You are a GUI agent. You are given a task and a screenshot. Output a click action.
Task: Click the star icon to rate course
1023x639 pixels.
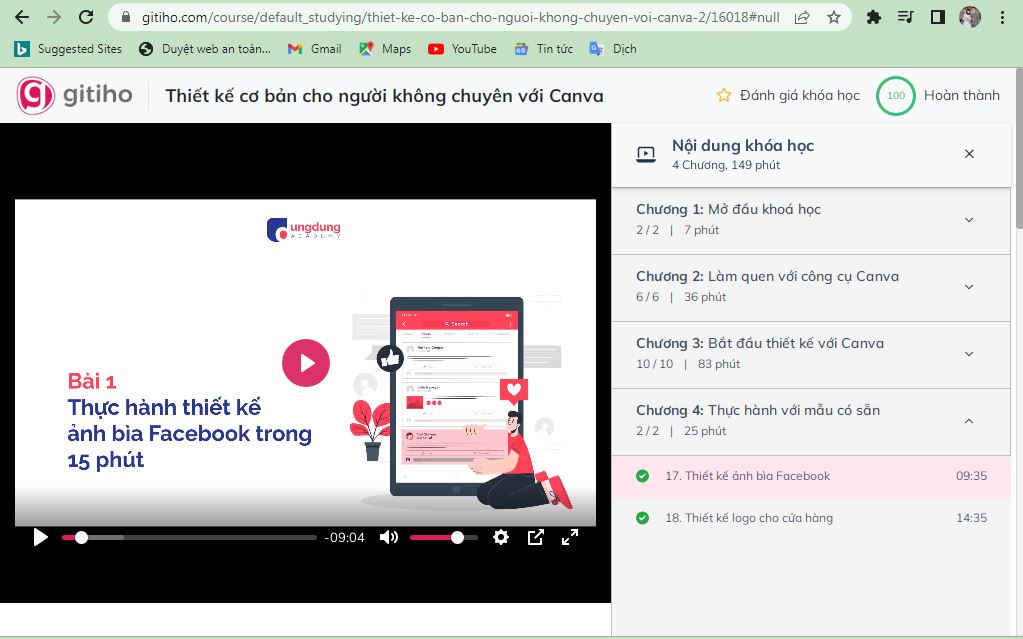pos(724,95)
